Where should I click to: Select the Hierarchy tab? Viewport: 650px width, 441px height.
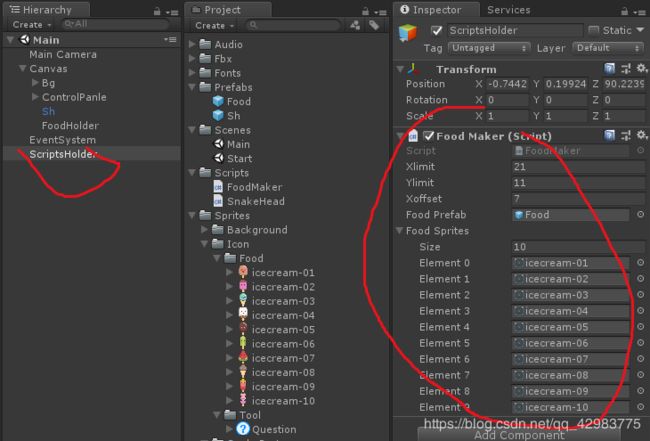click(x=40, y=9)
